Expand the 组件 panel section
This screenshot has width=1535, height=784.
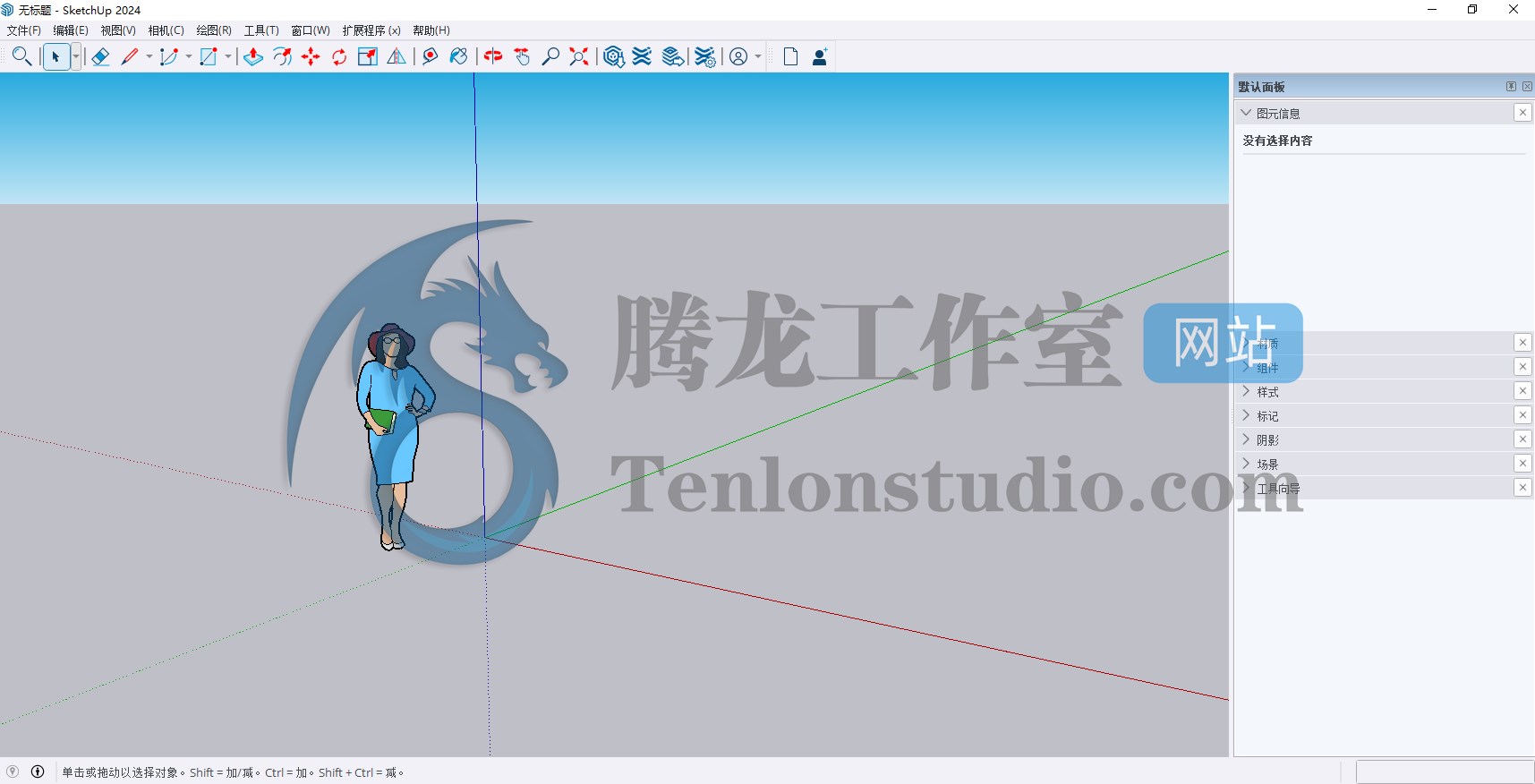coord(1246,367)
